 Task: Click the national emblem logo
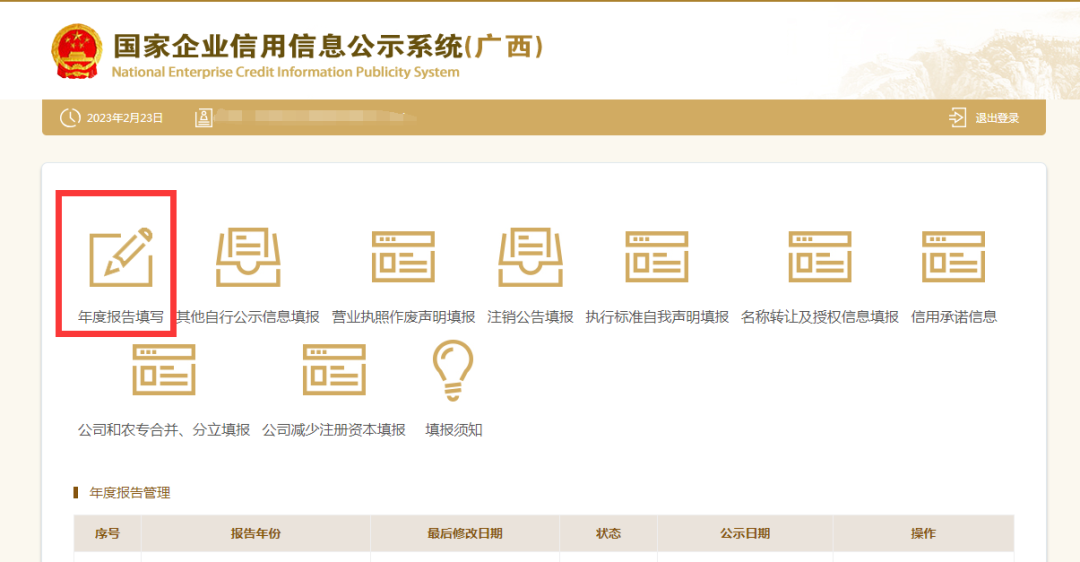[x=76, y=52]
